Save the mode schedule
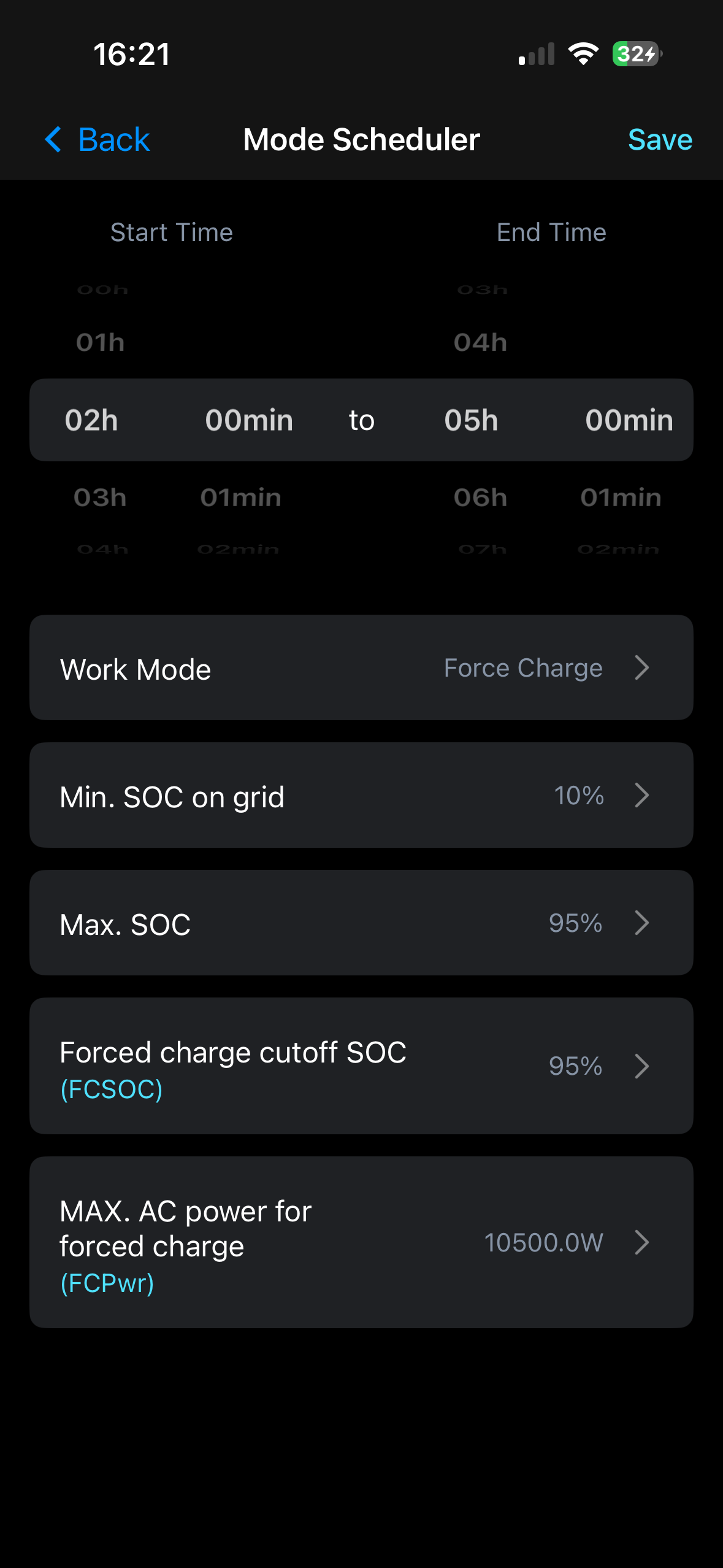 click(660, 140)
